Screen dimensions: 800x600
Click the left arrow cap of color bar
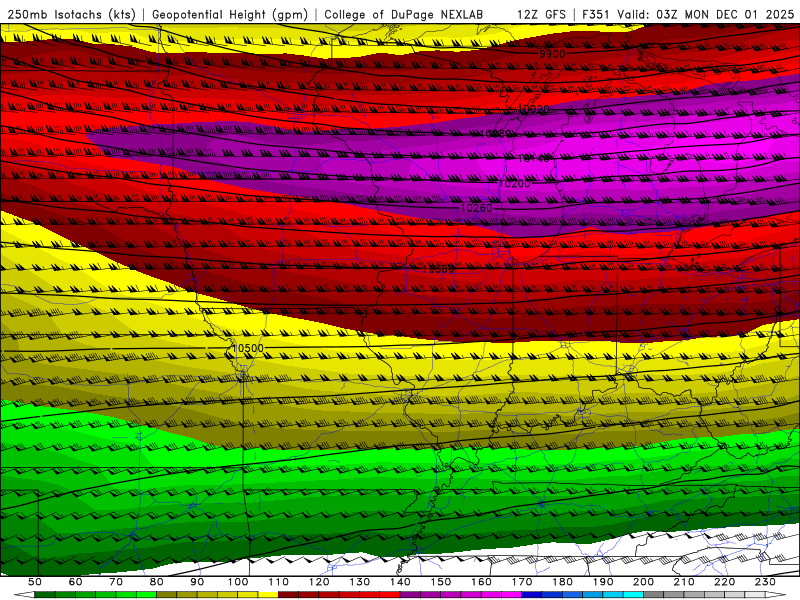point(24,595)
